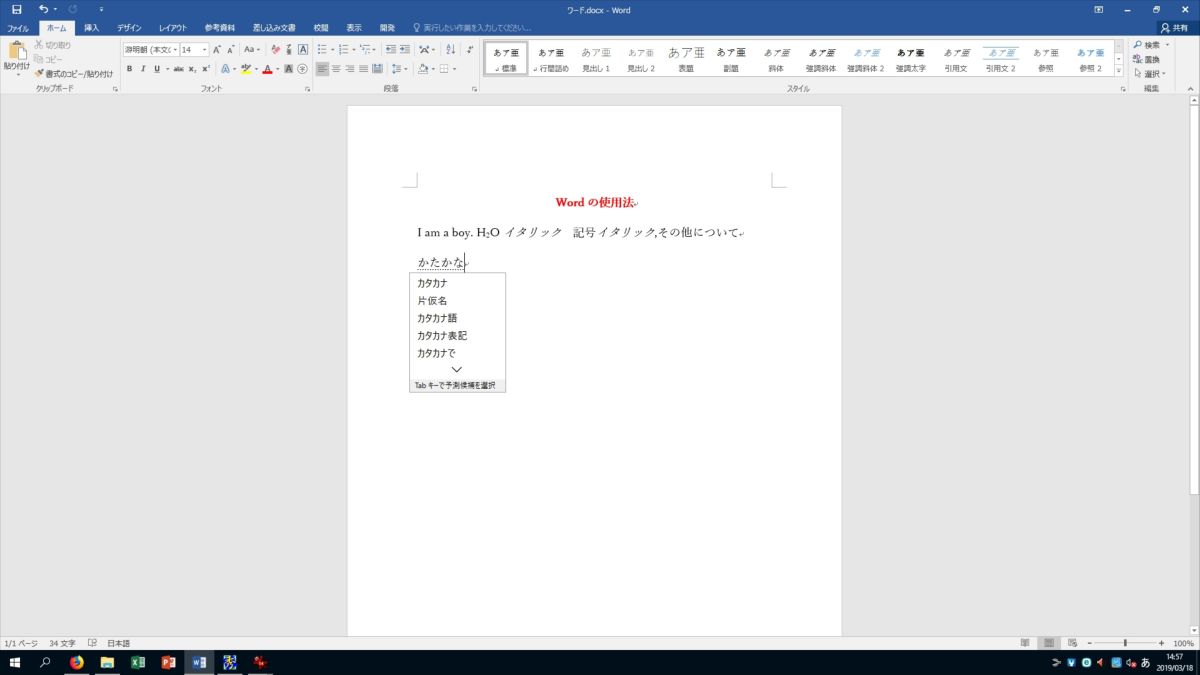This screenshot has width=1200, height=675.
Task: Apply strikethrough with the abc icon
Action: click(x=178, y=69)
